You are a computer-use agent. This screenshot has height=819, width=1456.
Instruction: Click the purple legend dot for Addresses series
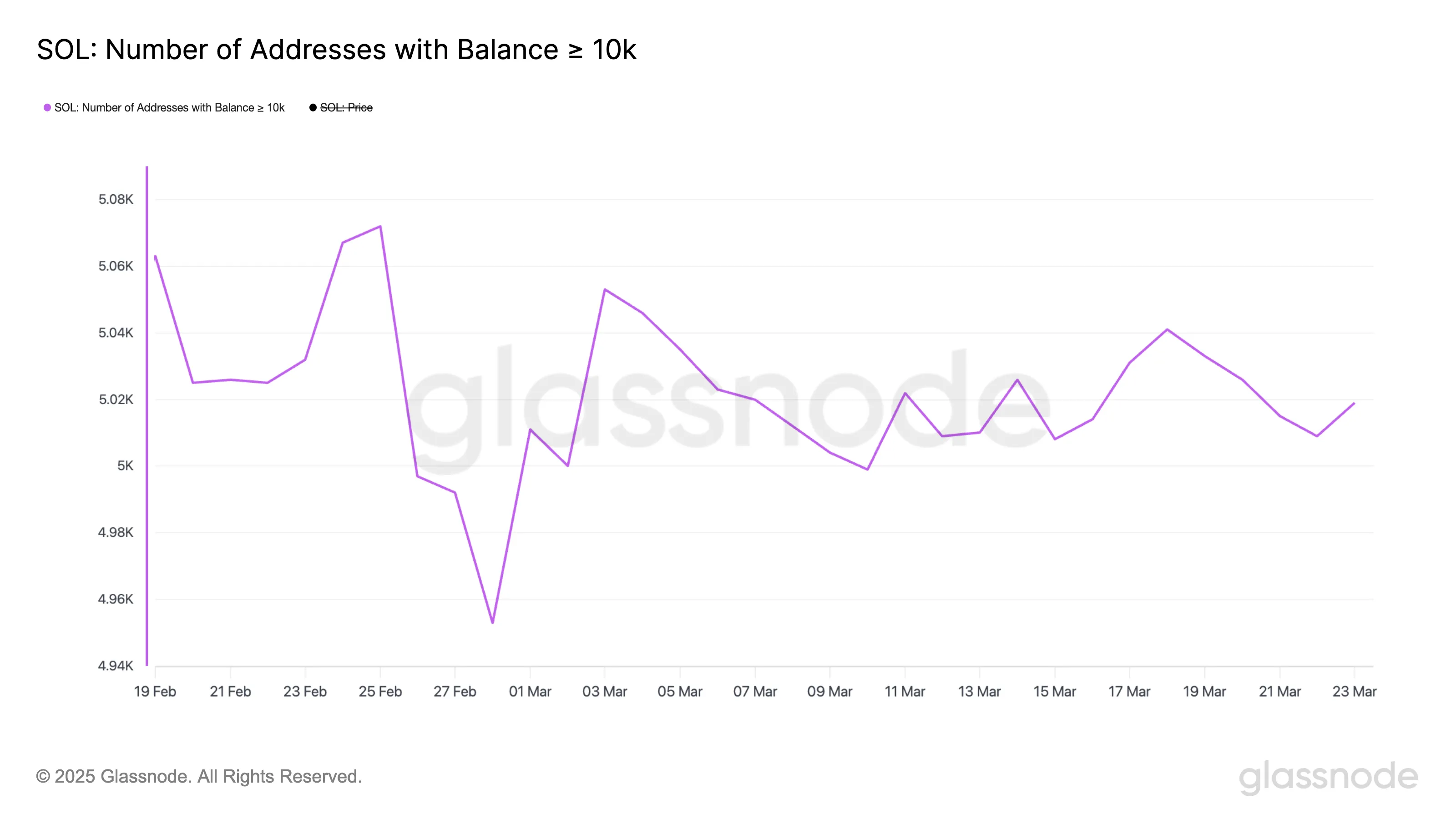47,107
